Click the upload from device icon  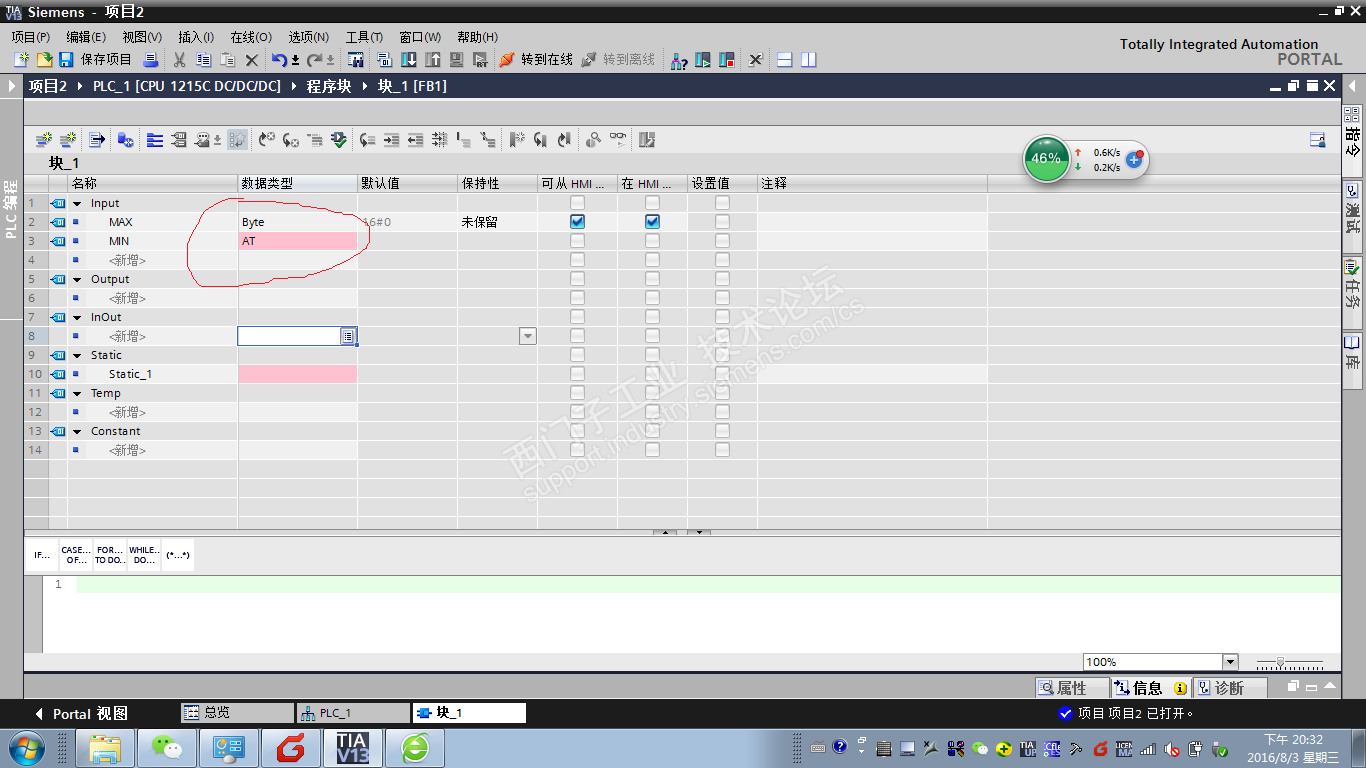pyautogui.click(x=433, y=60)
